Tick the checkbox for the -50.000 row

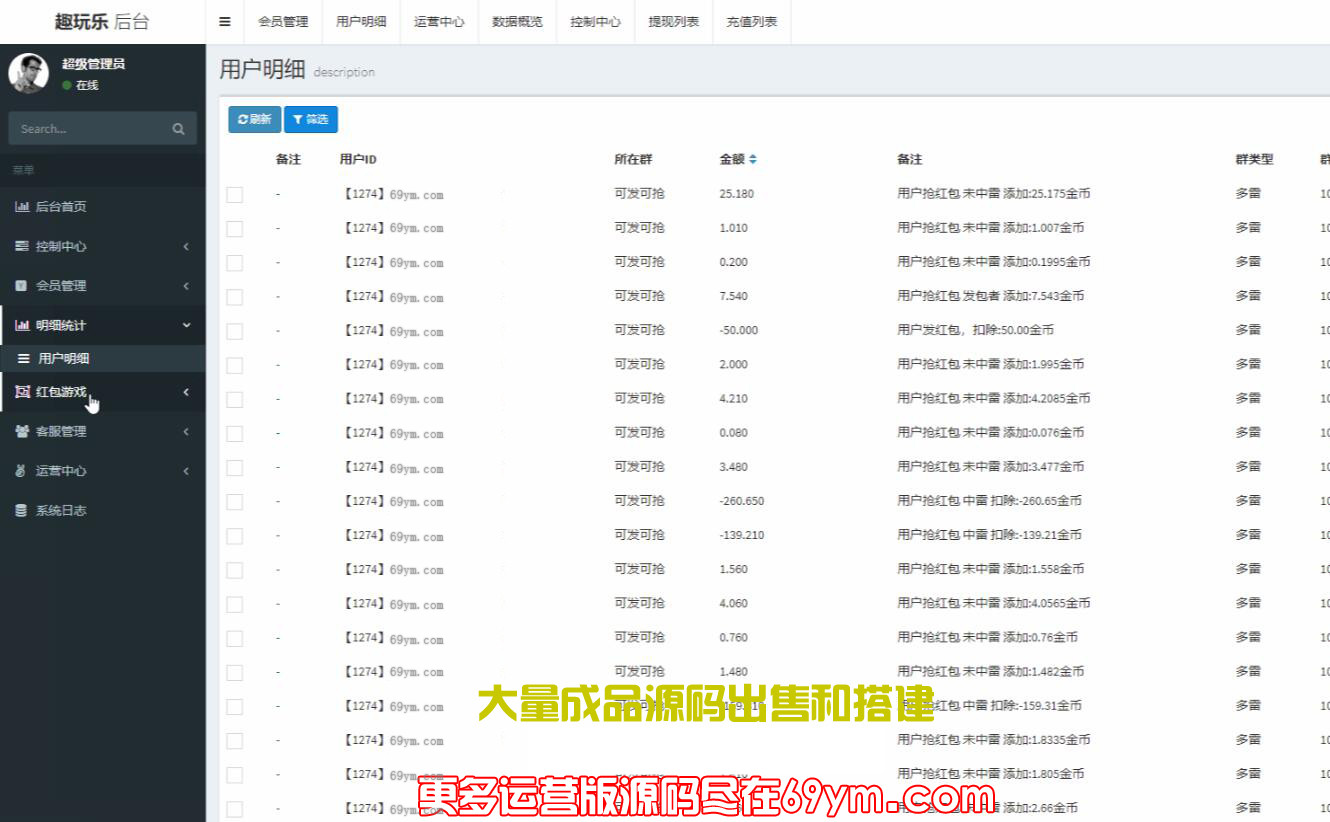pyautogui.click(x=235, y=331)
